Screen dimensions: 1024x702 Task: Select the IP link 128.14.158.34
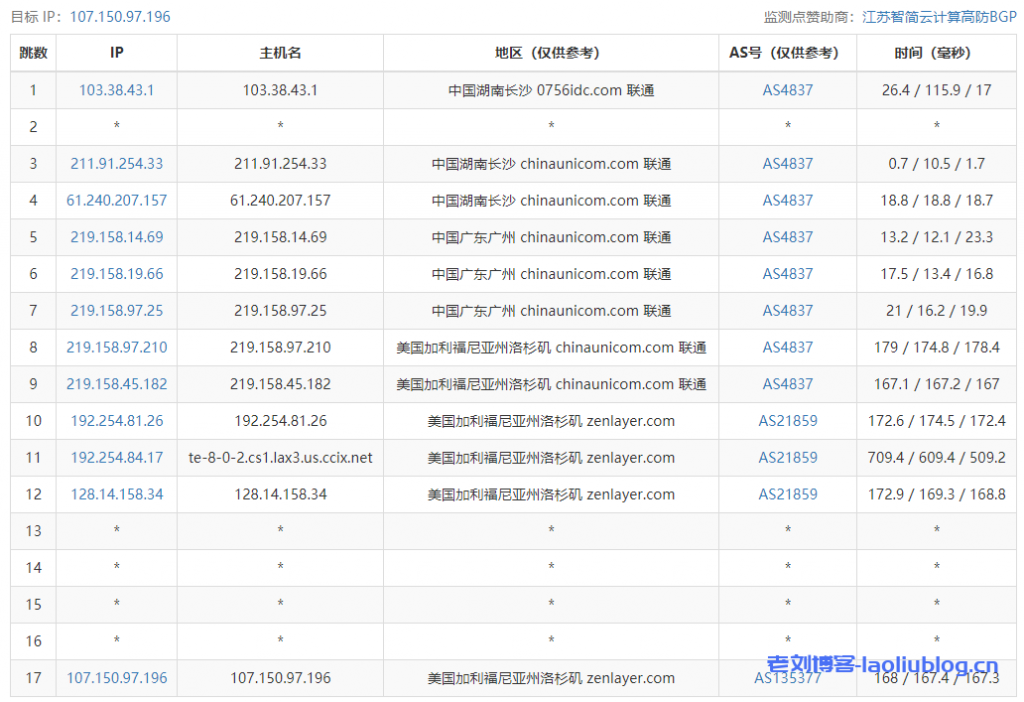116,495
